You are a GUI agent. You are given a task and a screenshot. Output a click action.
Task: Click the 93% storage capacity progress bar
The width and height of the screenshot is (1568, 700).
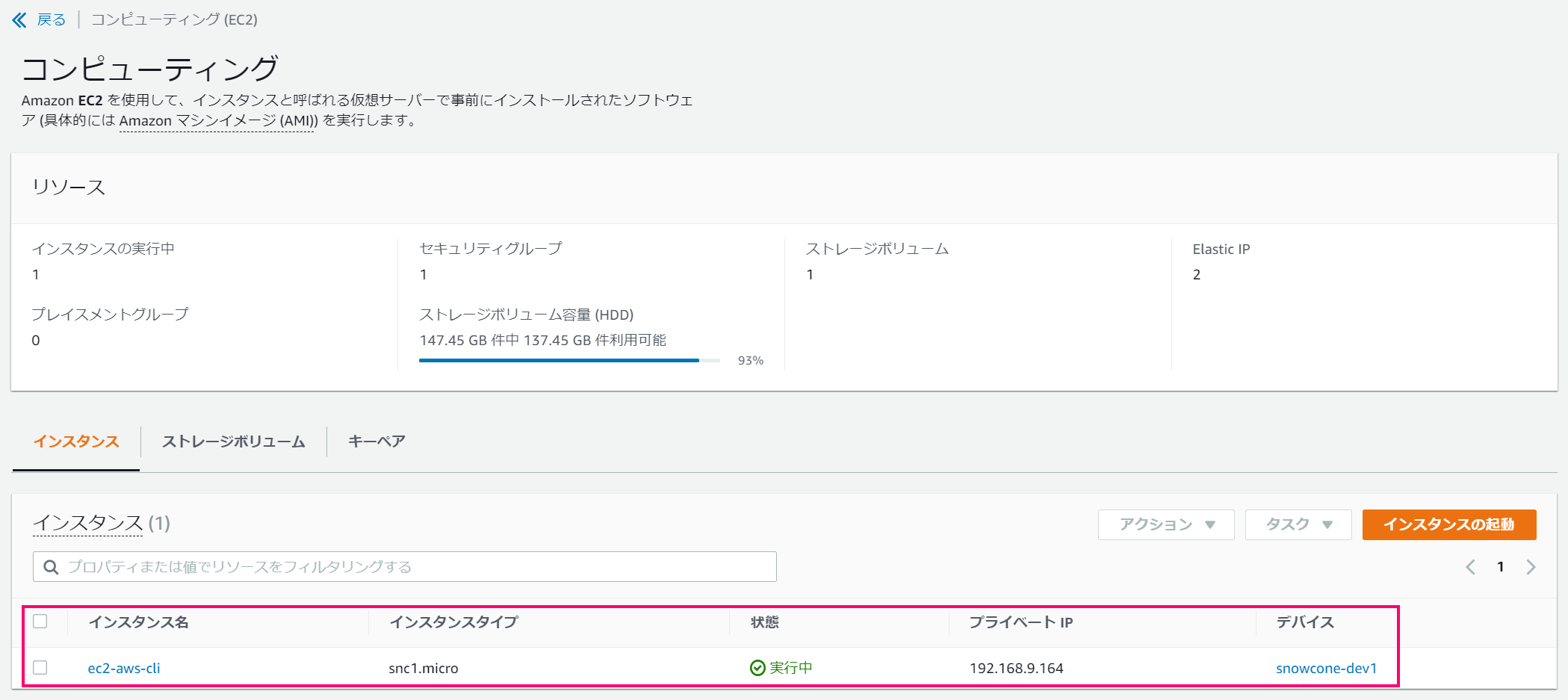coord(560,359)
